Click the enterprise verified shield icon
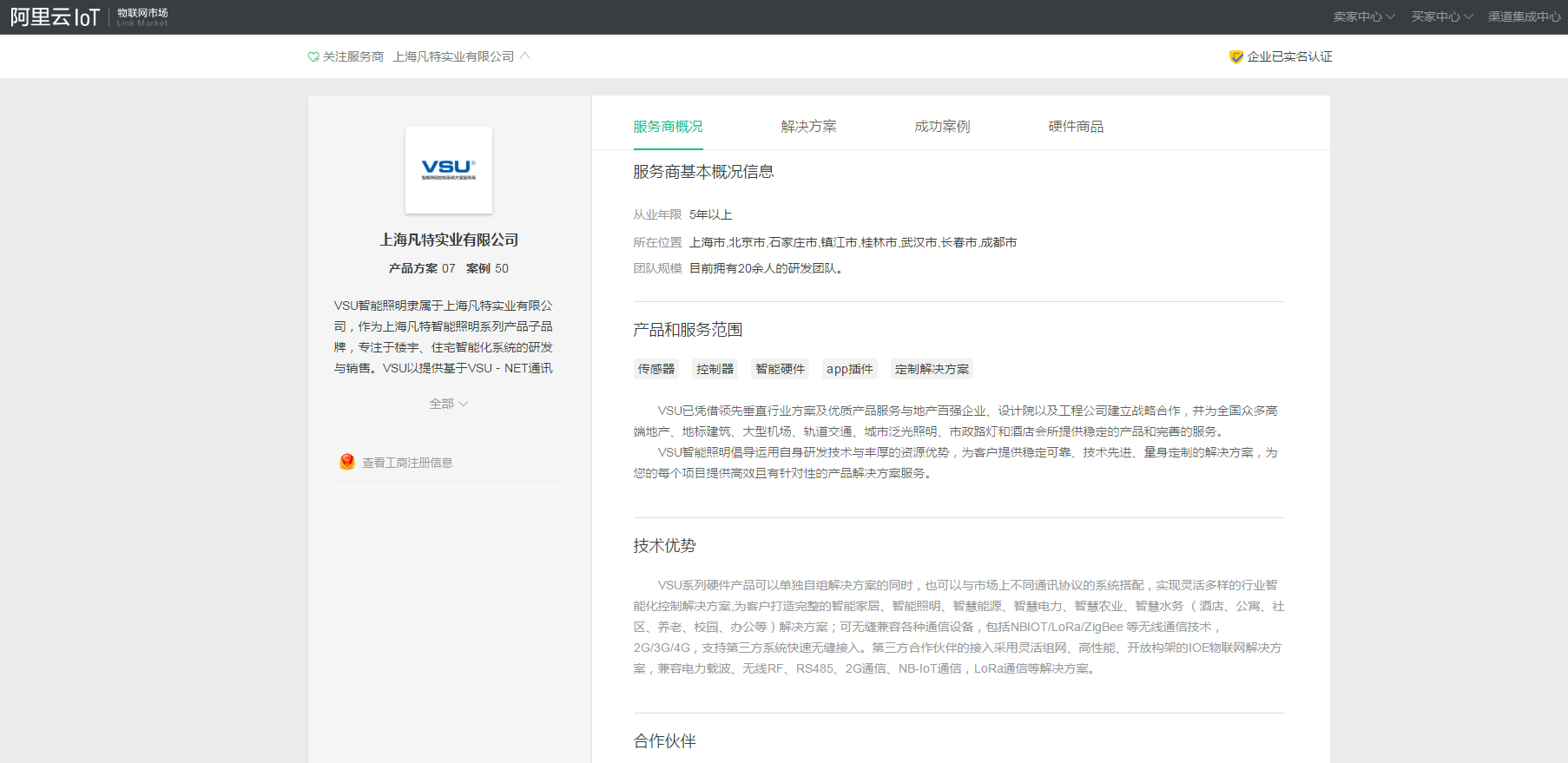 [1235, 57]
